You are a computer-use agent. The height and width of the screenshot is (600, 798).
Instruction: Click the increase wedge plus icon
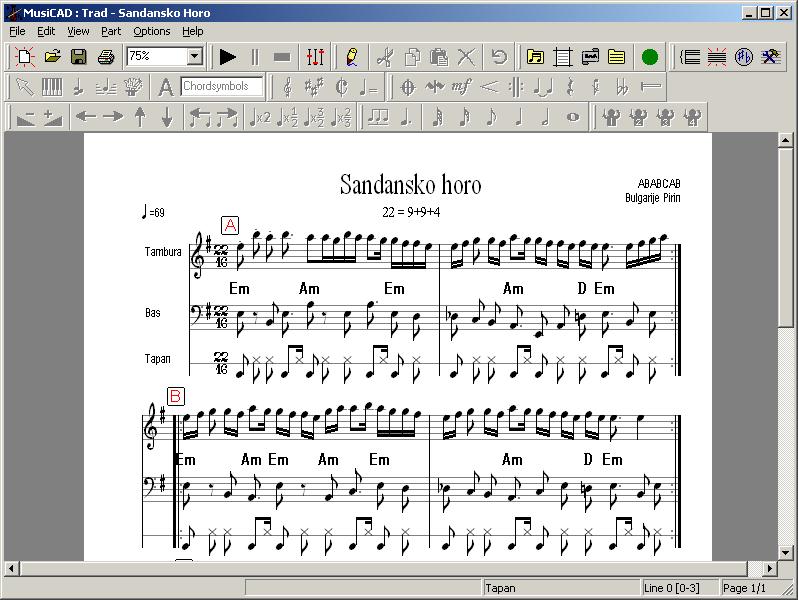click(52, 117)
